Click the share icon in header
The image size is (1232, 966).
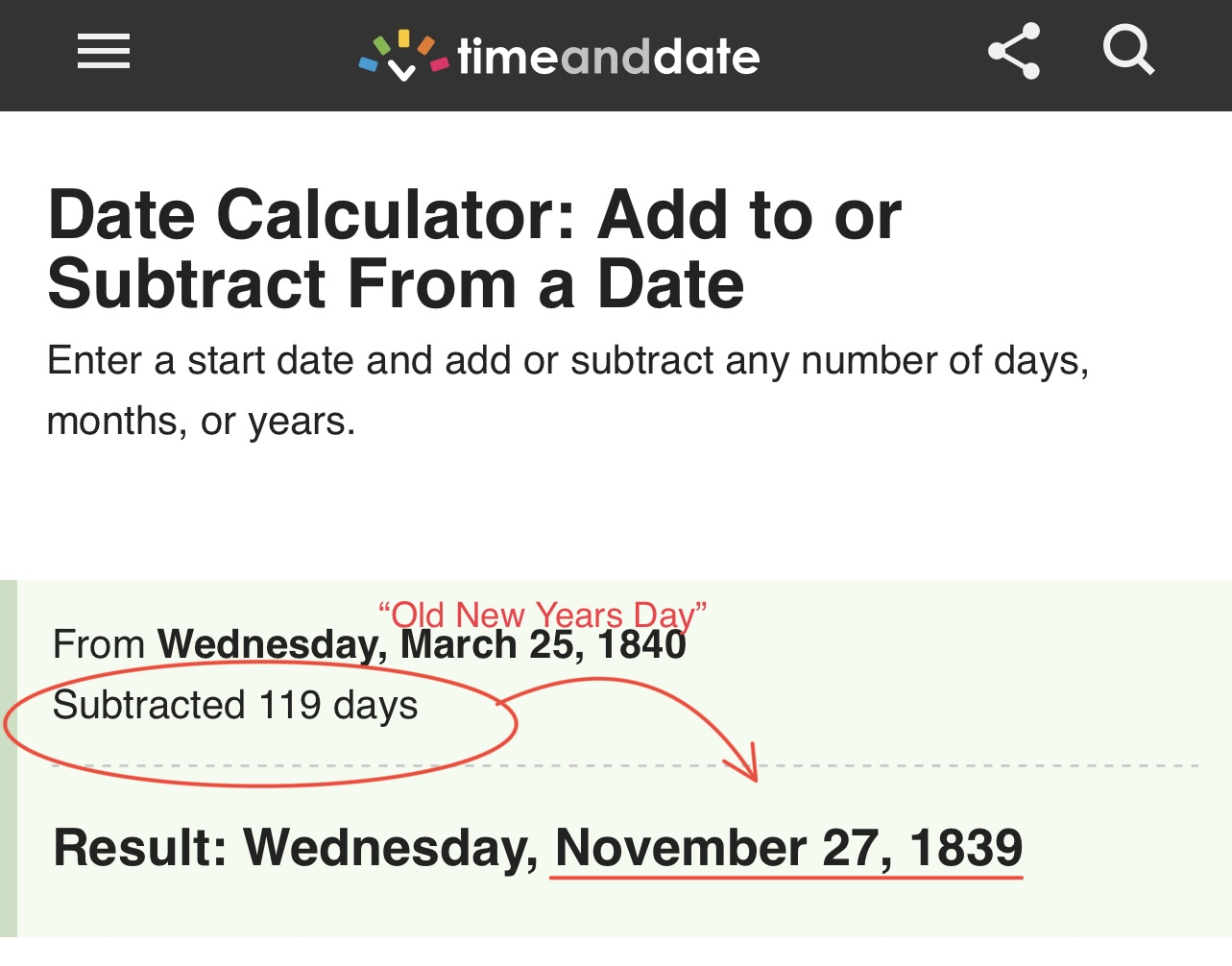(1014, 52)
